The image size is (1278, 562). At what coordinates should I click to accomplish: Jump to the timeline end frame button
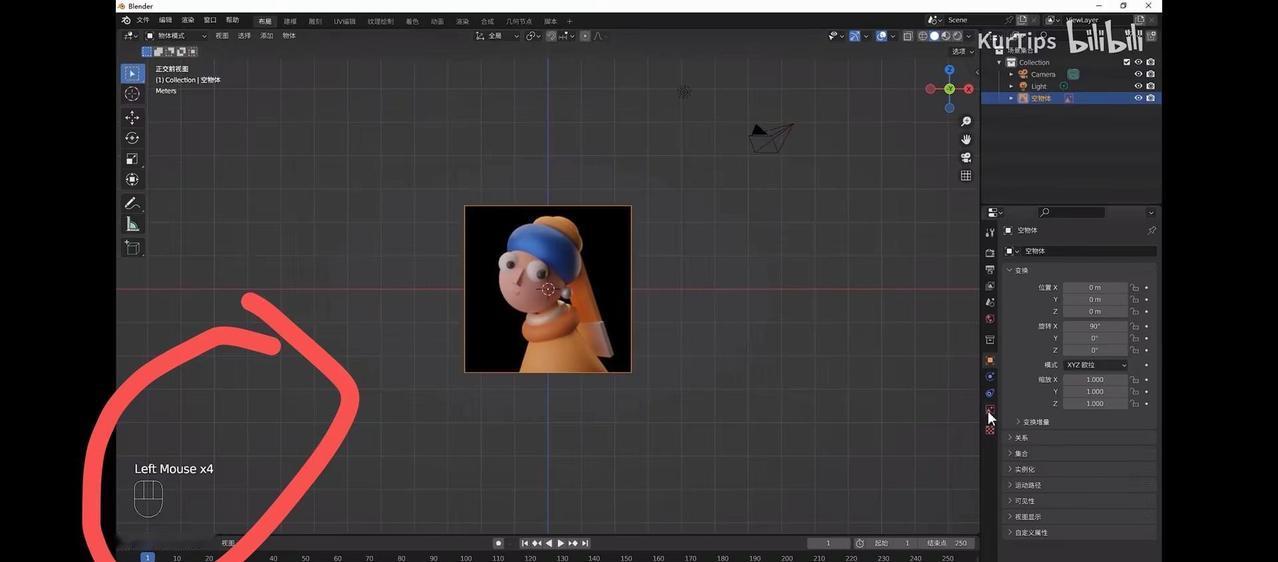click(585, 543)
